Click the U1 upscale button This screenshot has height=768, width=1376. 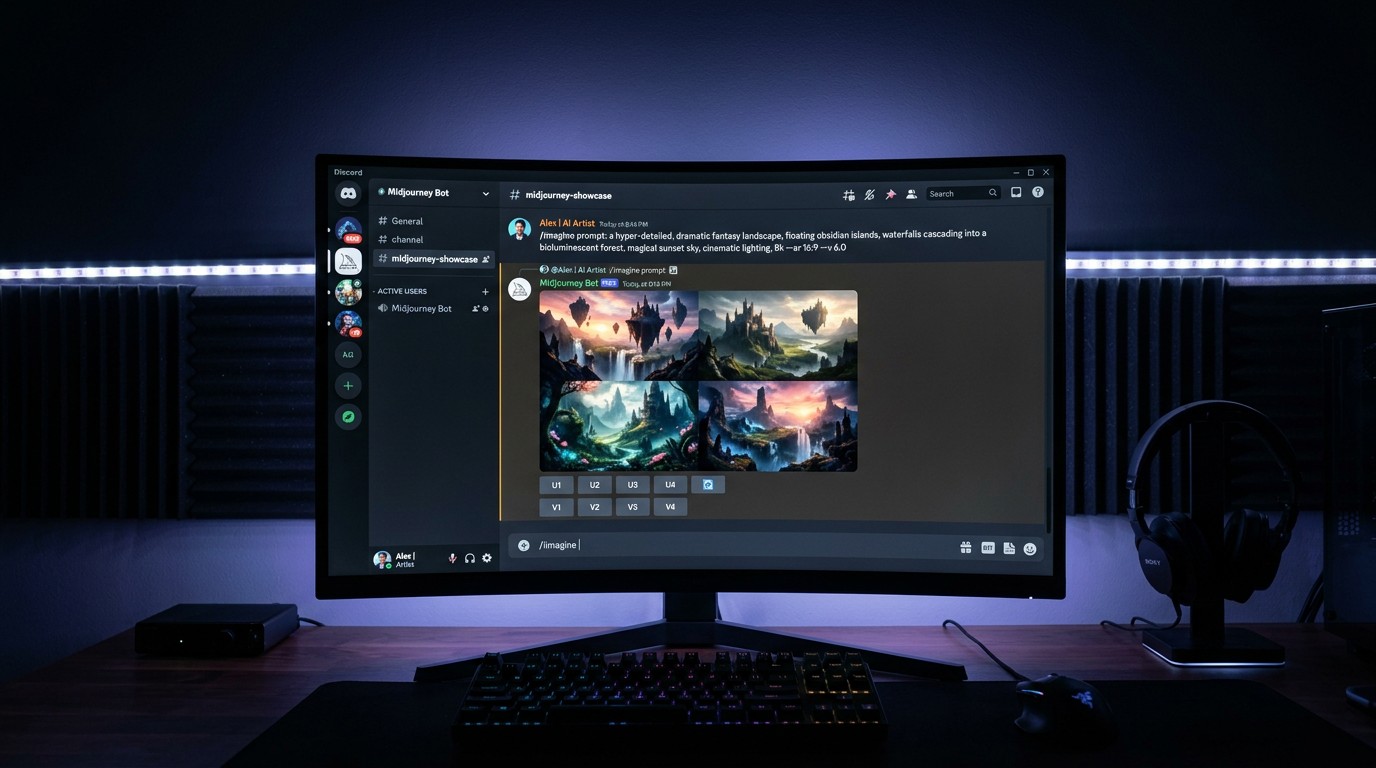pos(556,485)
